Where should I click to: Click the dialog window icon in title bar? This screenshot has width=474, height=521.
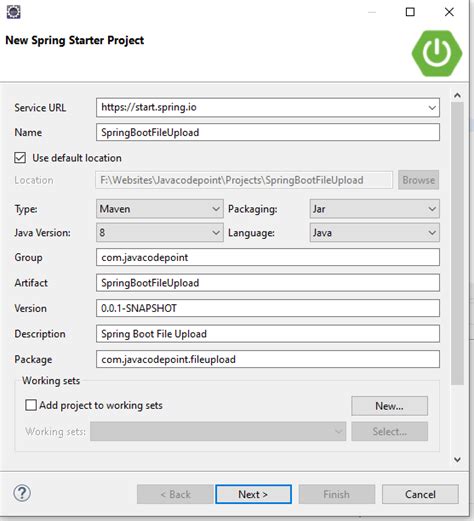(14, 12)
